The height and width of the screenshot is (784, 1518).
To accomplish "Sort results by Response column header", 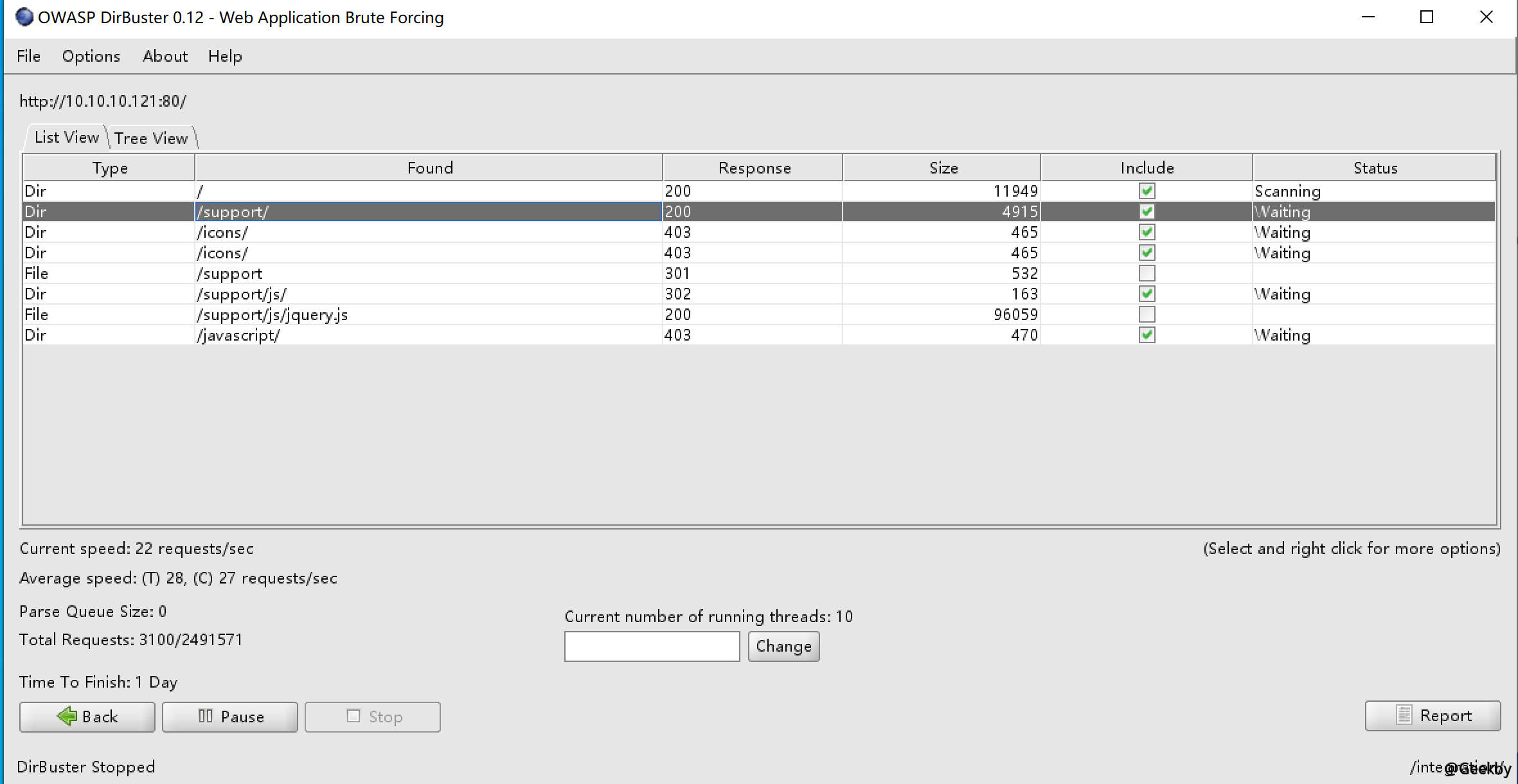I will tap(754, 168).
